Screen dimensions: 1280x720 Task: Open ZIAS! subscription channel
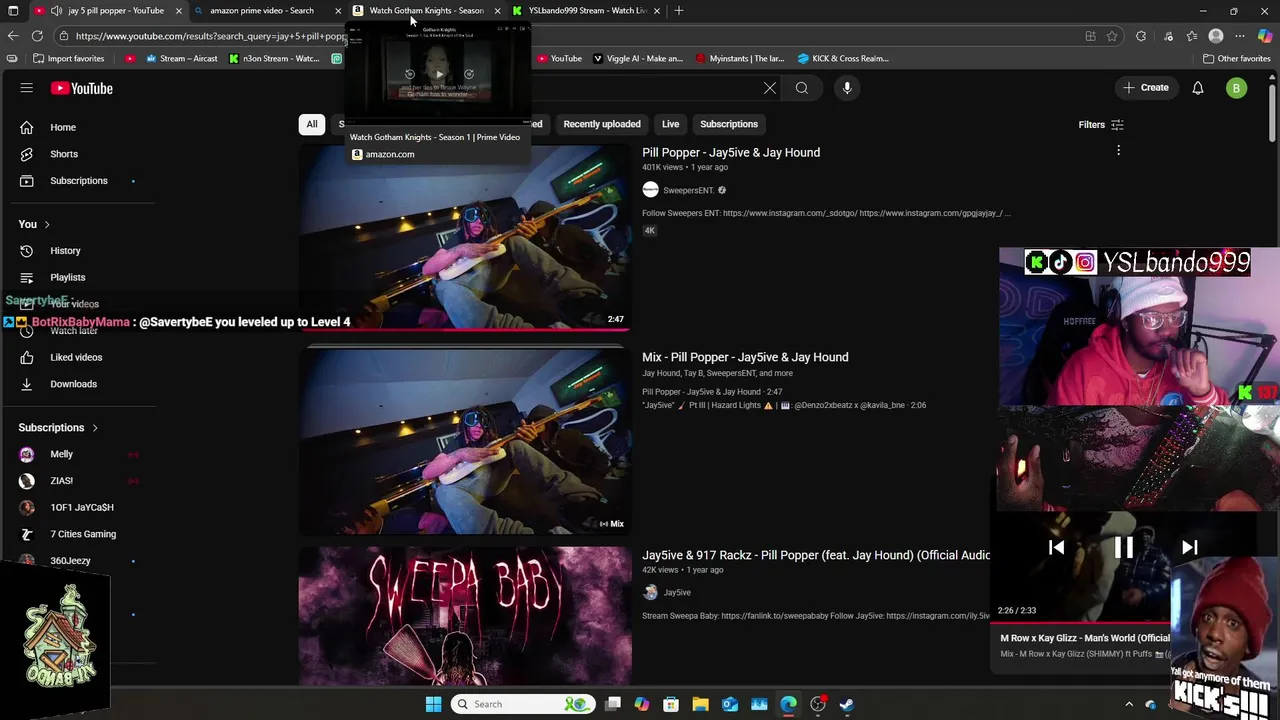61,481
